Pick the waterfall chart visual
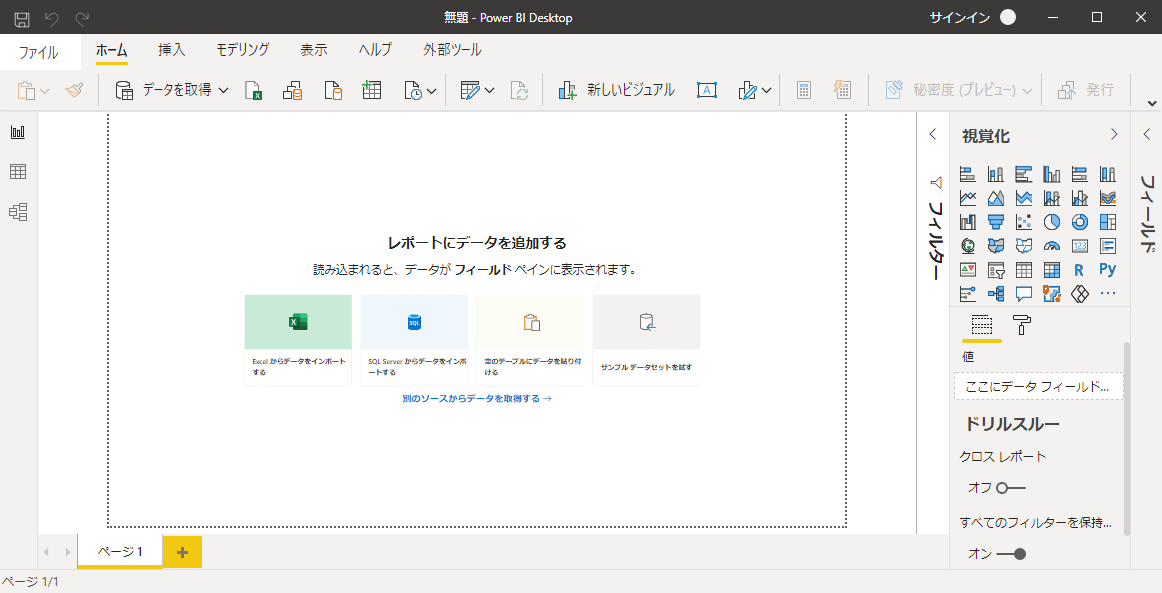The image size is (1162, 593). point(968,222)
